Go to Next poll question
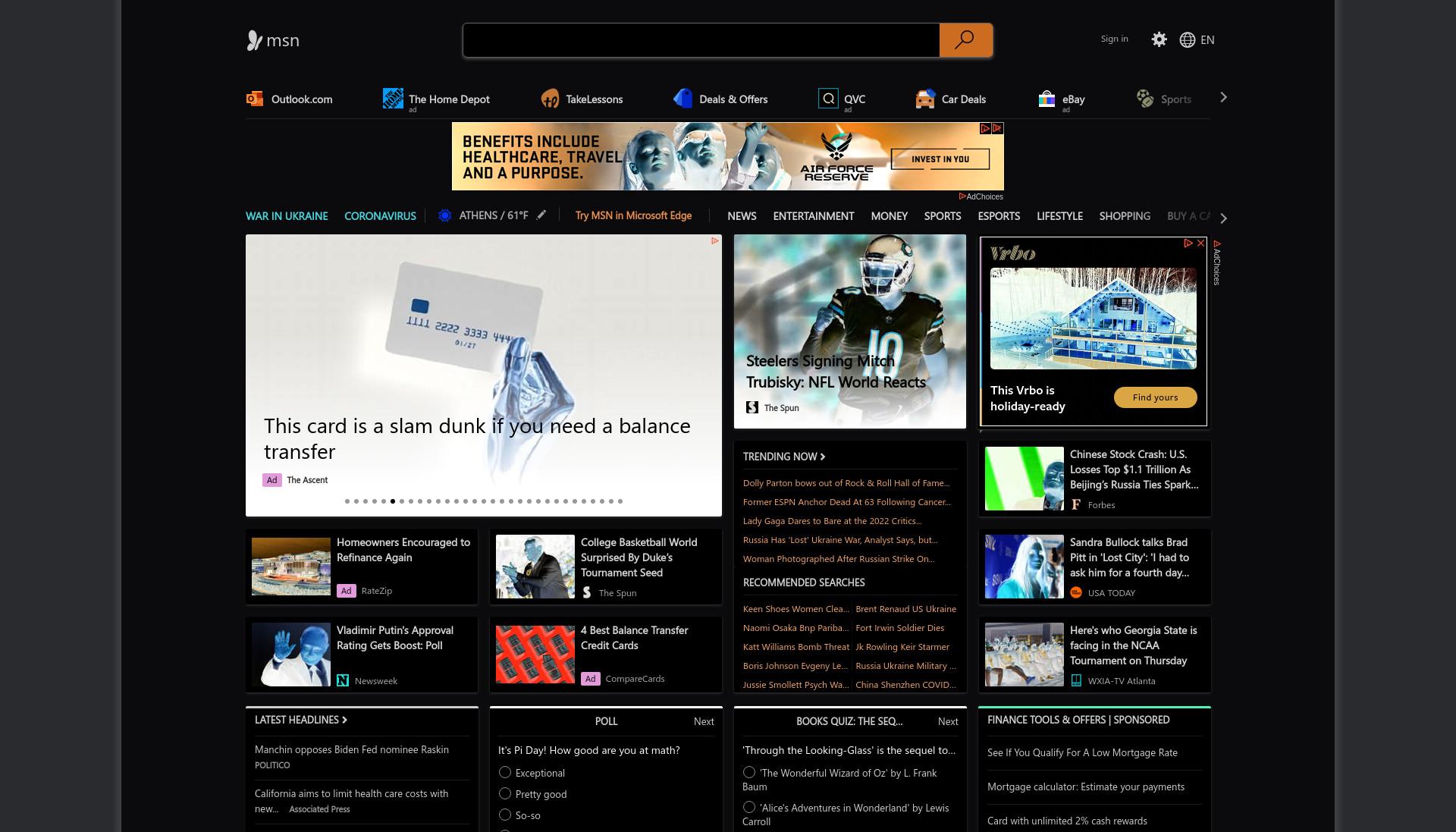 point(704,721)
